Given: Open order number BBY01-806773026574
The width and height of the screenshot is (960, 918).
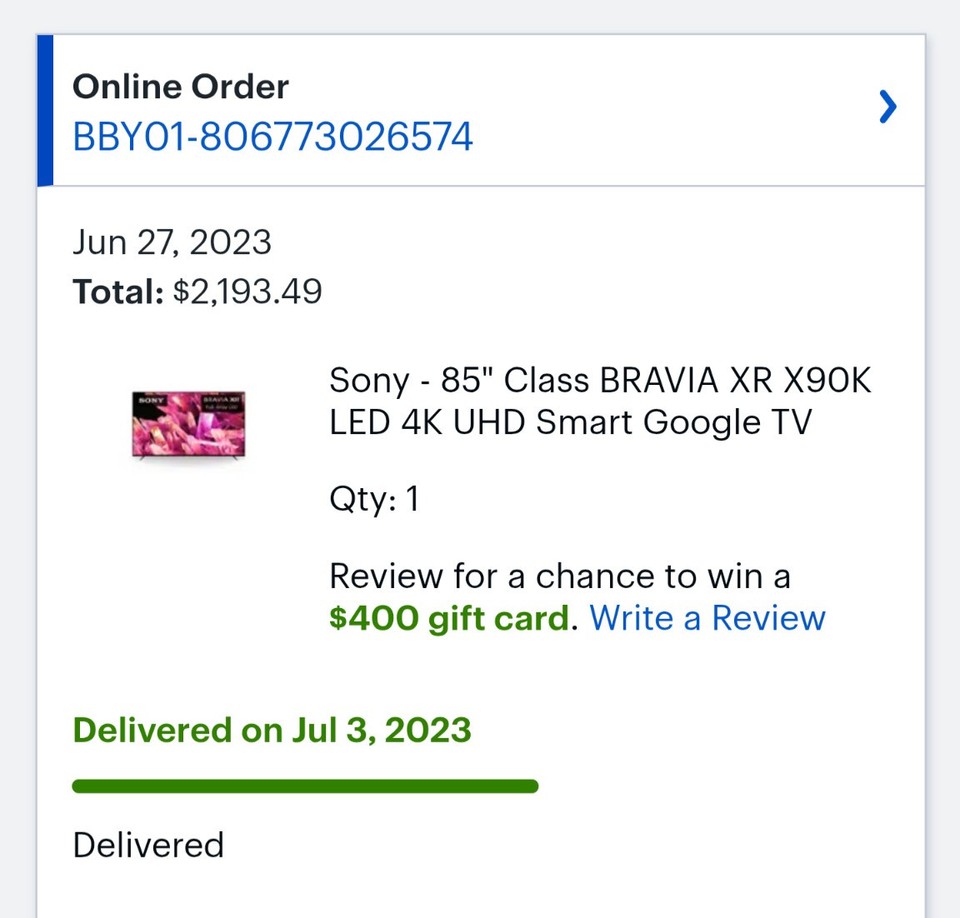Looking at the screenshot, I should tap(272, 136).
